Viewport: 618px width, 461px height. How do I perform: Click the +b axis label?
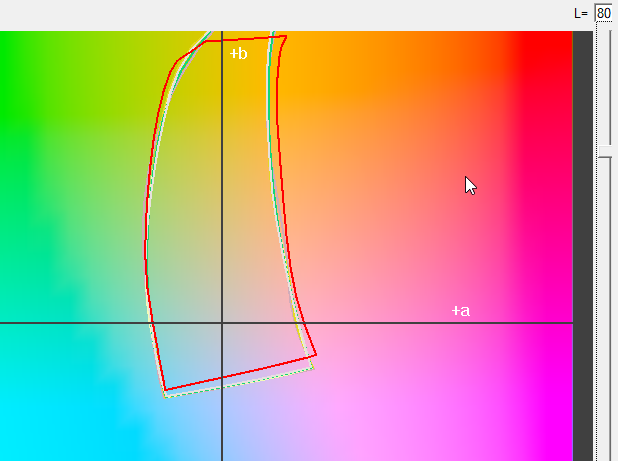(x=238, y=53)
